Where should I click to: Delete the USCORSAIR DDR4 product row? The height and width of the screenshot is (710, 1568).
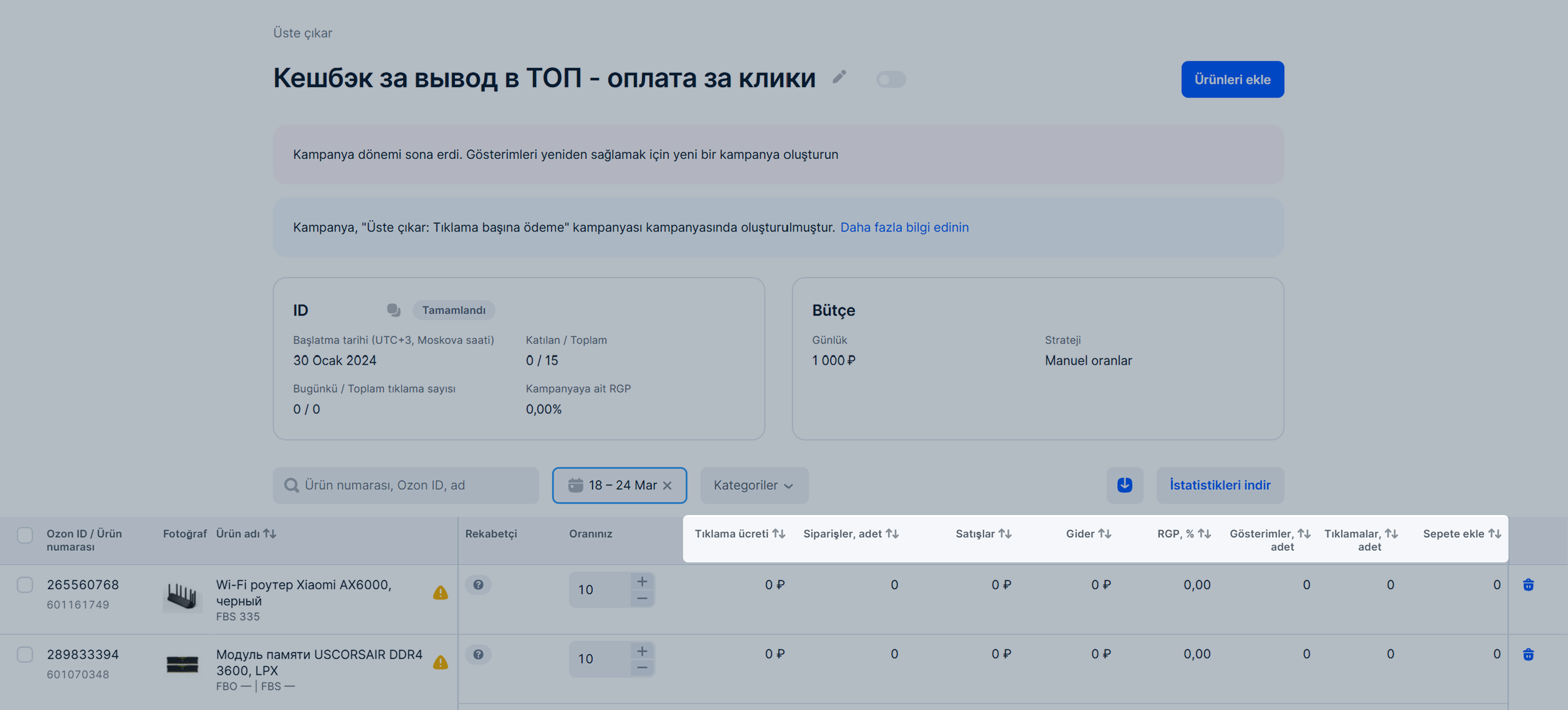1528,654
